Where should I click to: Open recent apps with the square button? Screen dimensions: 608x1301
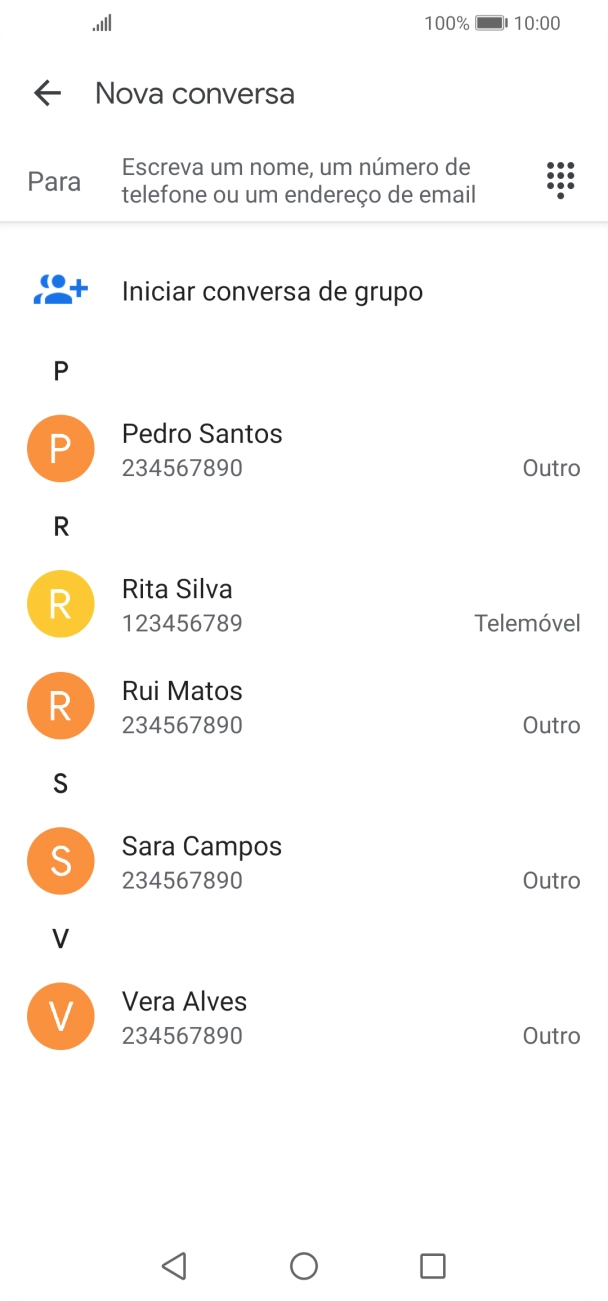click(432, 1265)
